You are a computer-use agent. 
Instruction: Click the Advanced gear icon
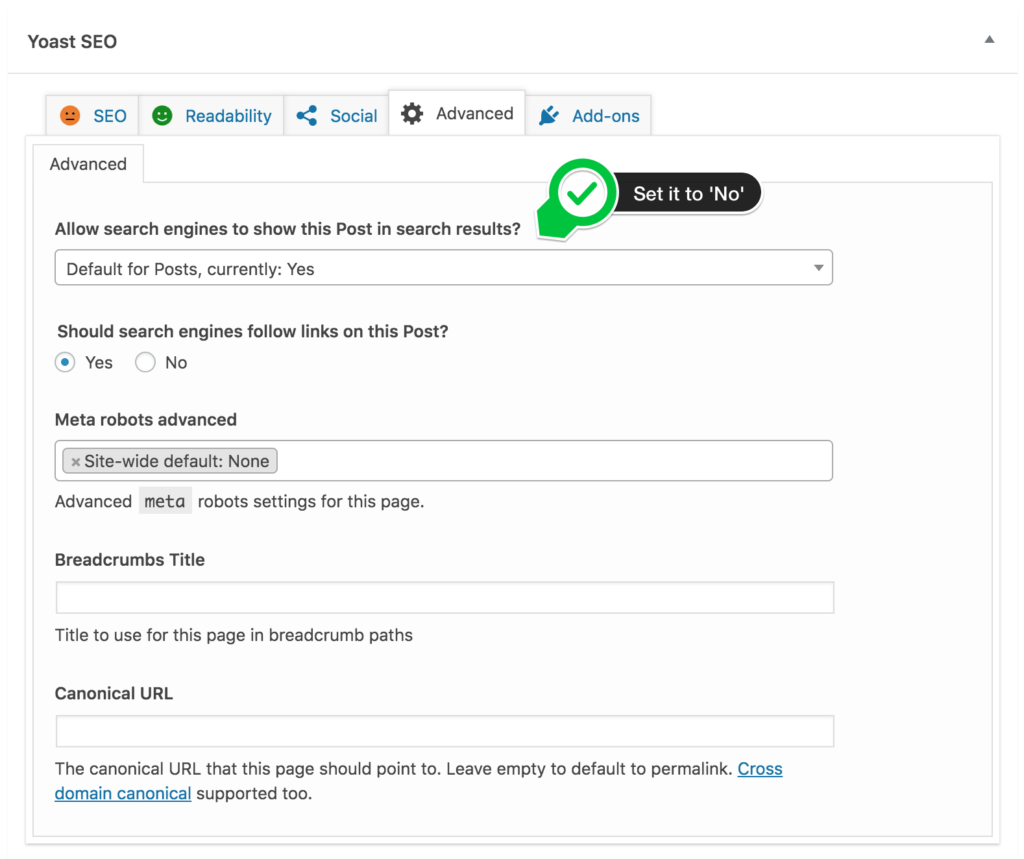[411, 114]
